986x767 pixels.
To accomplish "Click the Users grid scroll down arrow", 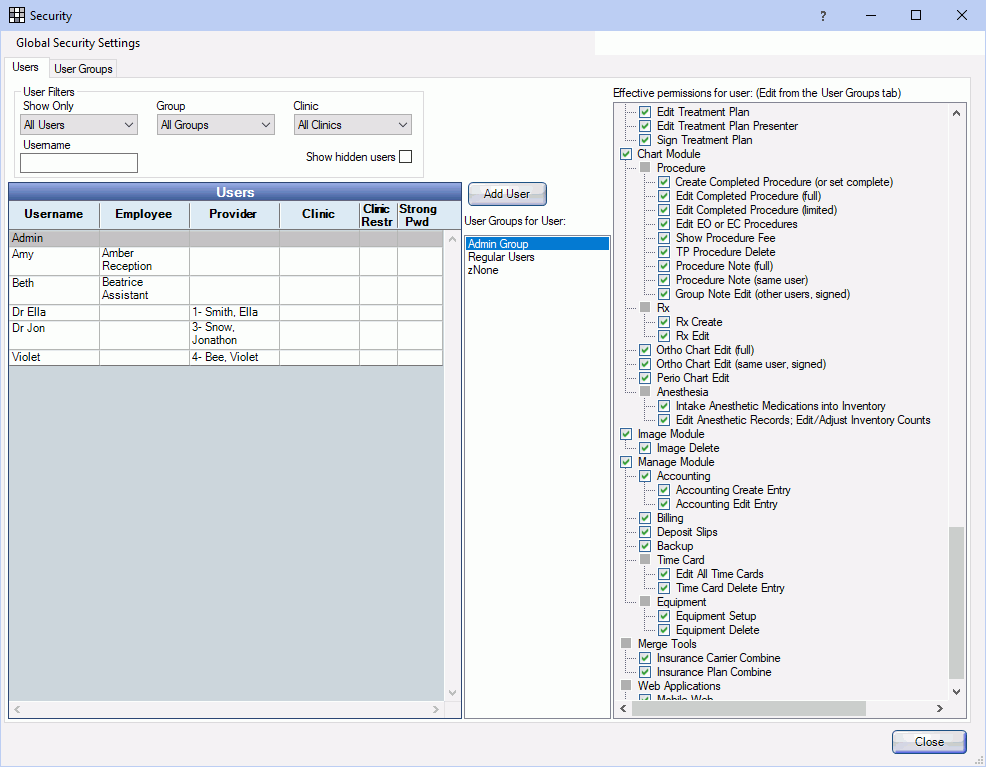I will click(x=452, y=693).
